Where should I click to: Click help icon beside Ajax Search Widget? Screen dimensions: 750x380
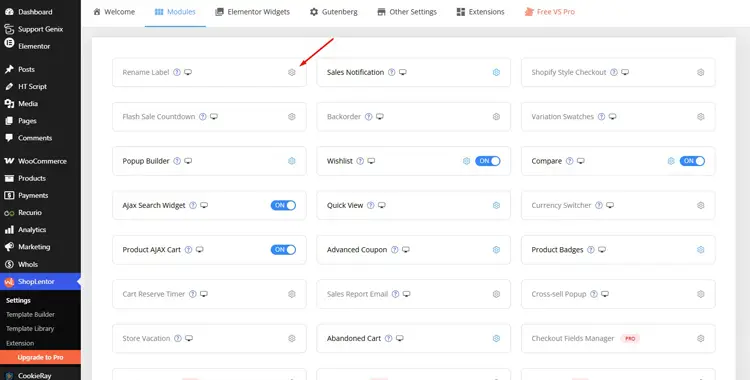193,205
